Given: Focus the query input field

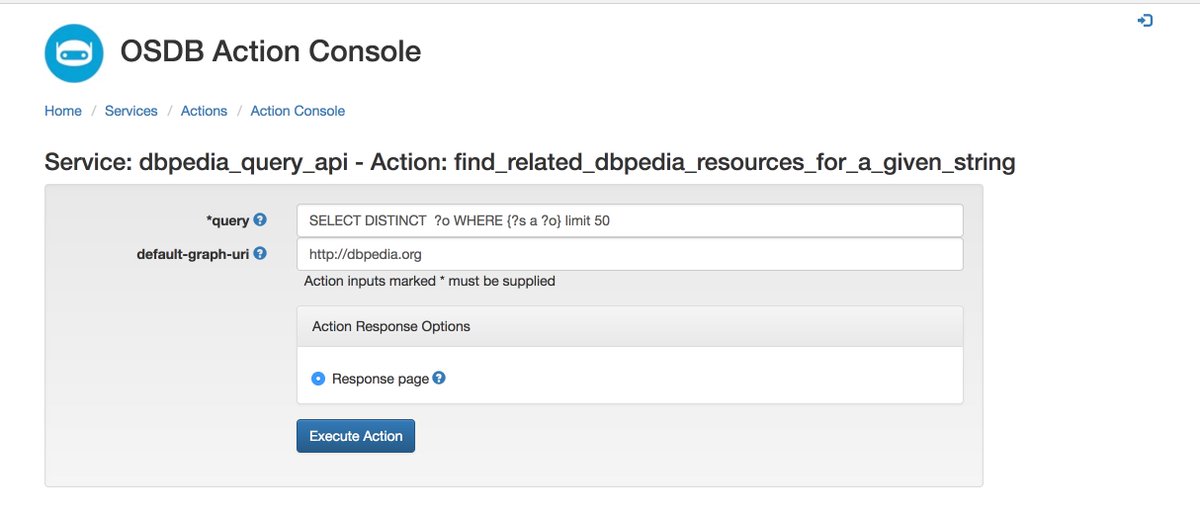Looking at the screenshot, I should tap(630, 221).
